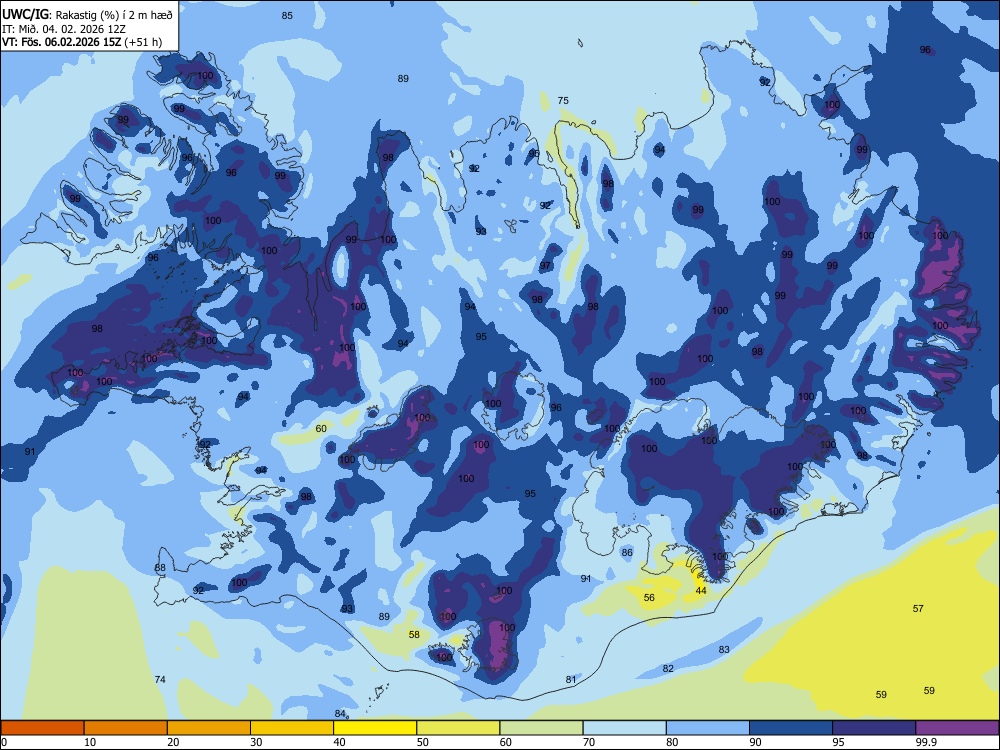
Task: Click the '57' humidity value on the map
Action: coord(918,608)
